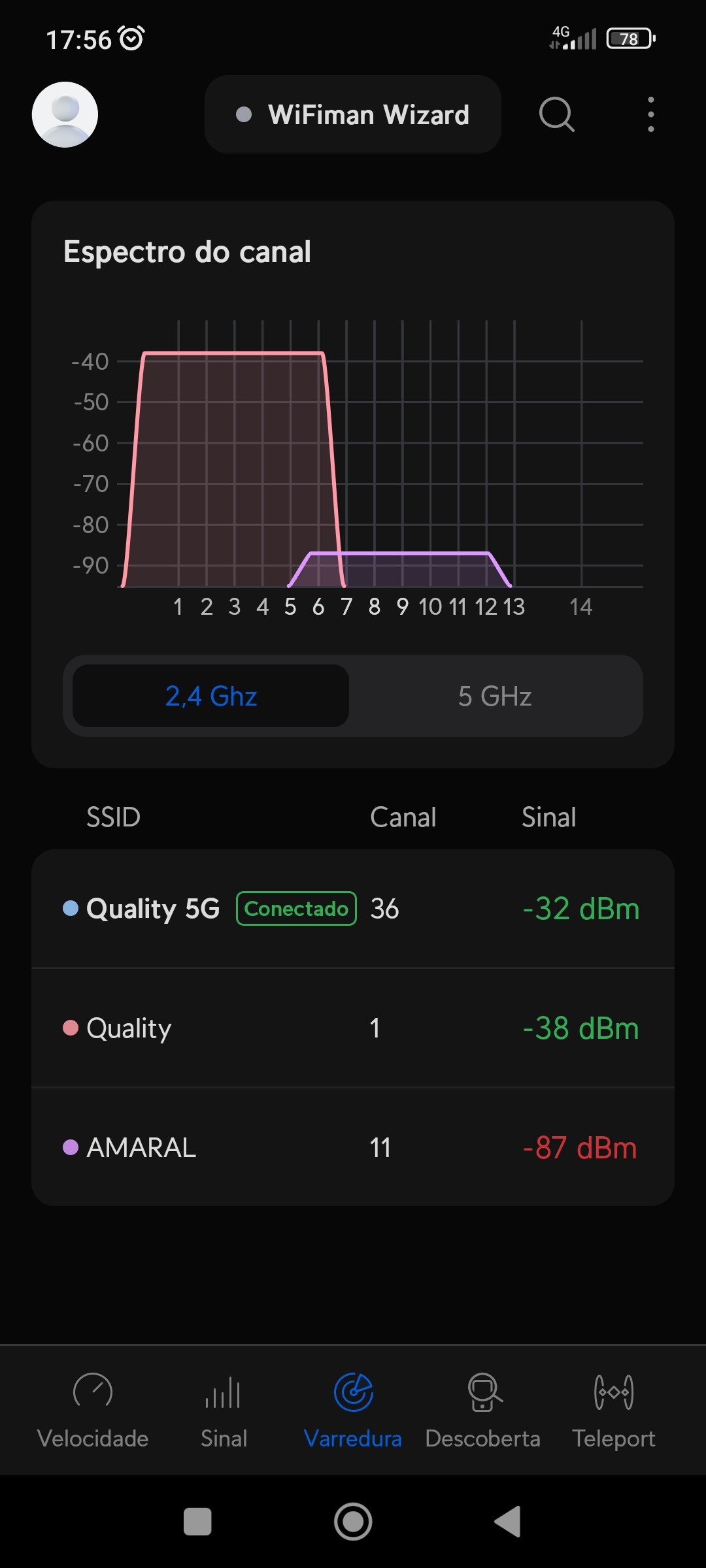Switch spectrum to 5 GHz band
Viewport: 706px width, 1568px height.
click(x=495, y=696)
